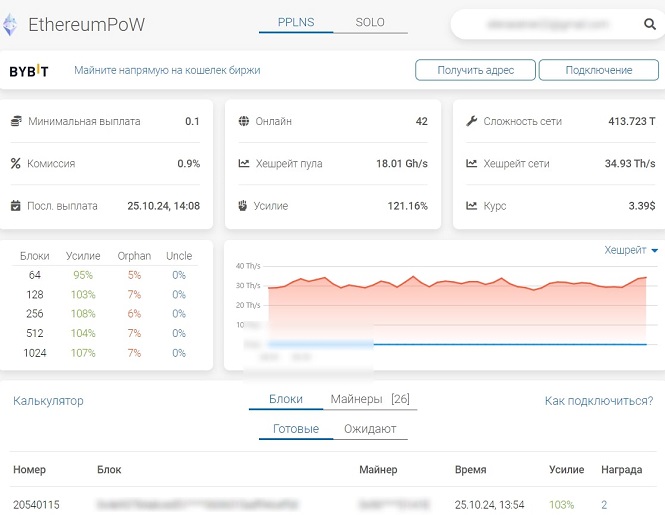Click the 95% effort value
Viewport: 665px width, 515px height.
(83, 275)
